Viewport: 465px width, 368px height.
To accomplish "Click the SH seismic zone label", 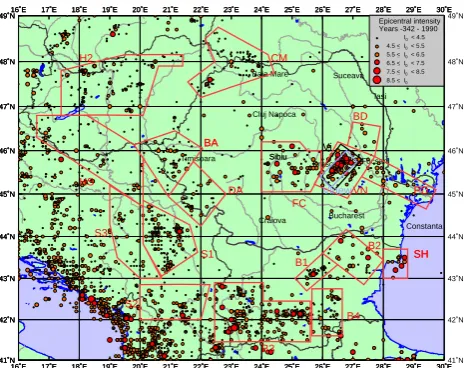I will (421, 254).
